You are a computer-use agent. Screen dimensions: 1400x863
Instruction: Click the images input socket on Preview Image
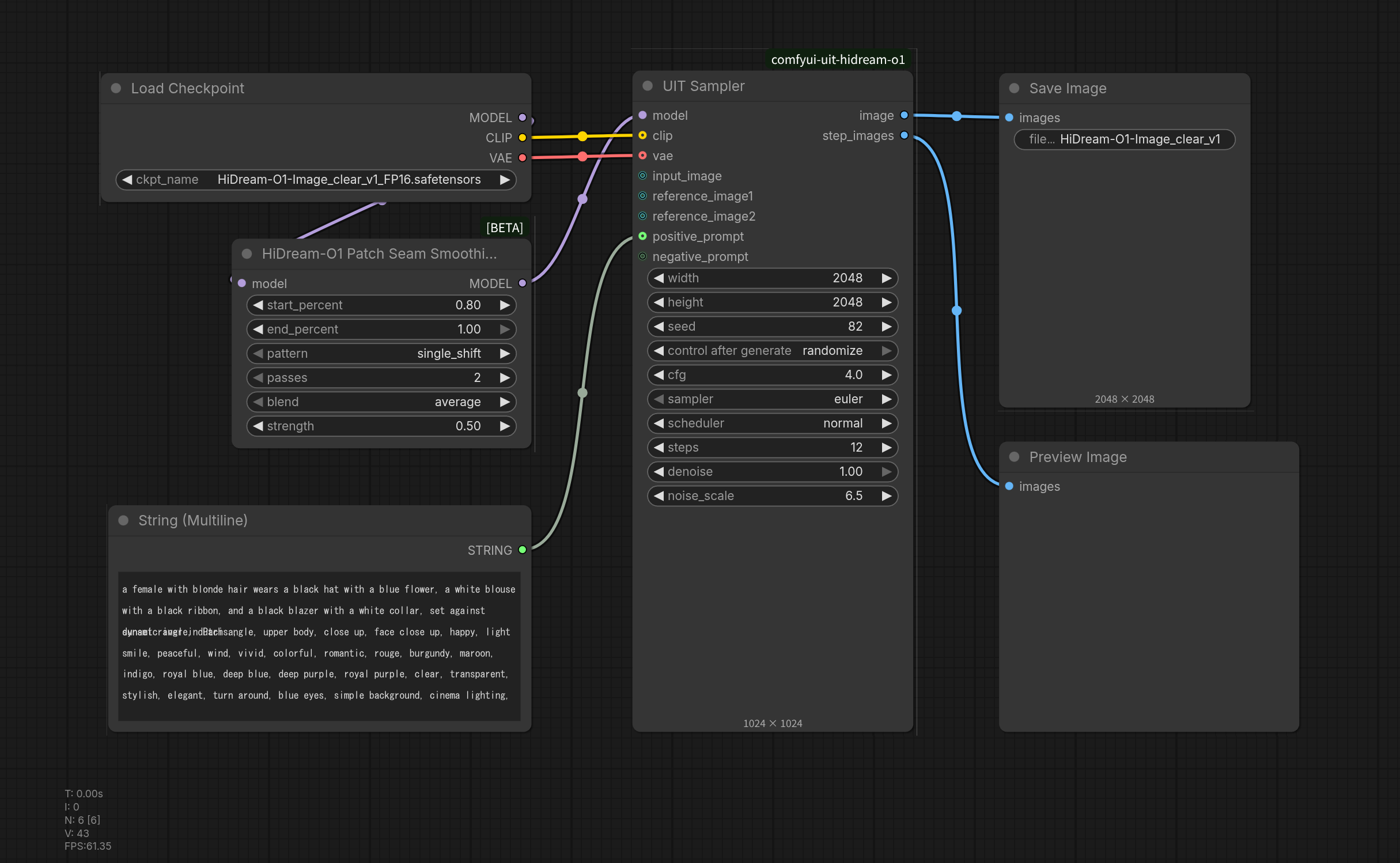coord(1009,486)
